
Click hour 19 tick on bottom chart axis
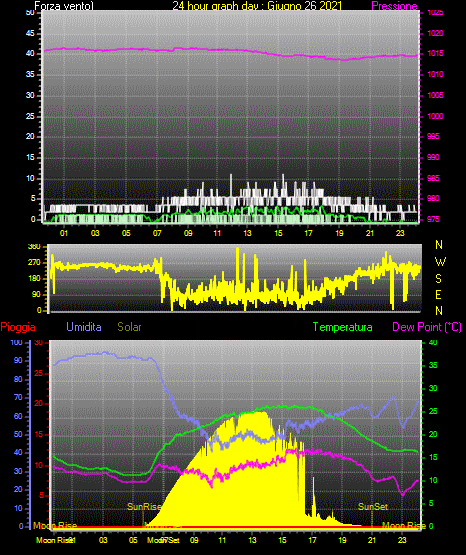pyautogui.click(x=342, y=540)
